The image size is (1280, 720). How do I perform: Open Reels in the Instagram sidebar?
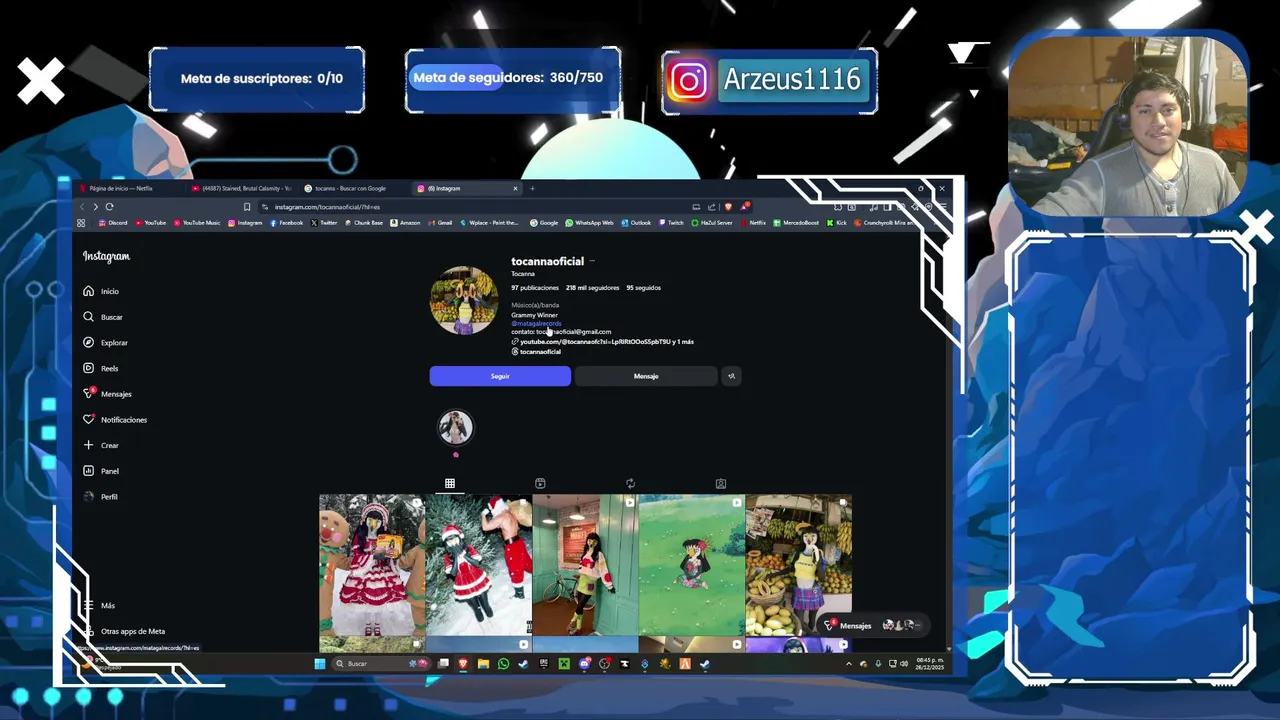pyautogui.click(x=101, y=368)
